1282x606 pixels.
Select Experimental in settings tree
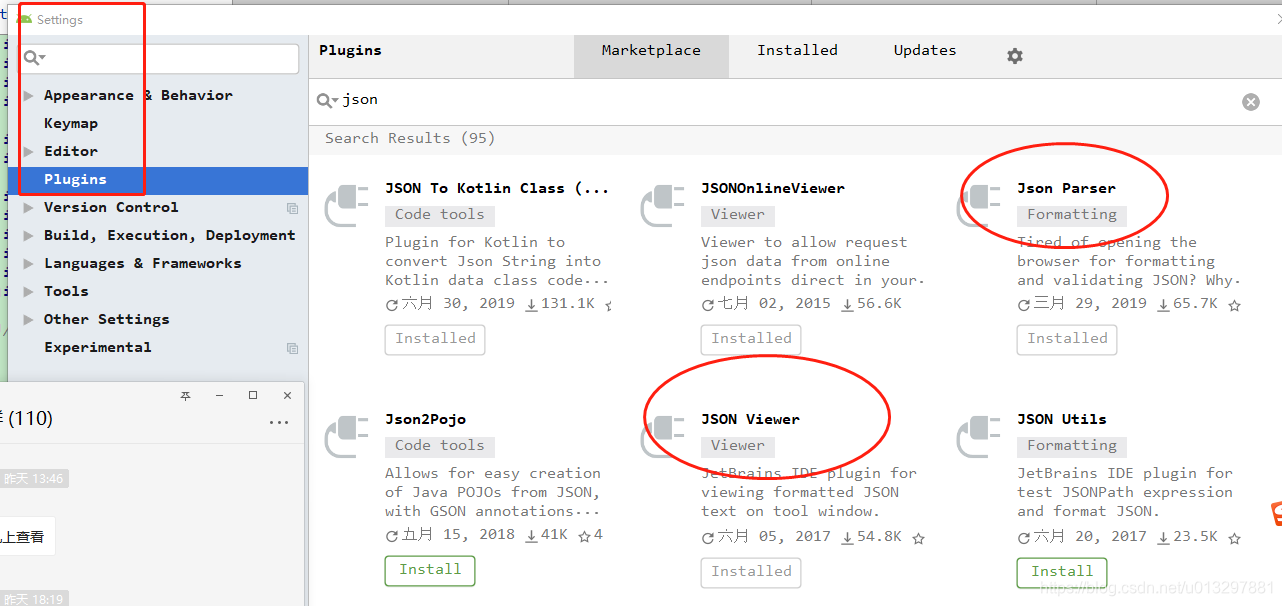pyautogui.click(x=98, y=348)
